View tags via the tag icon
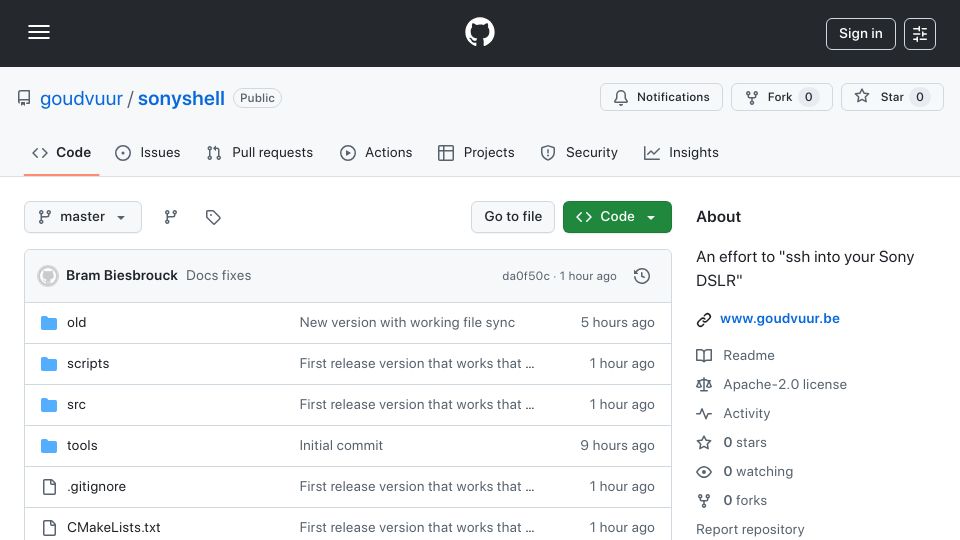 213,217
